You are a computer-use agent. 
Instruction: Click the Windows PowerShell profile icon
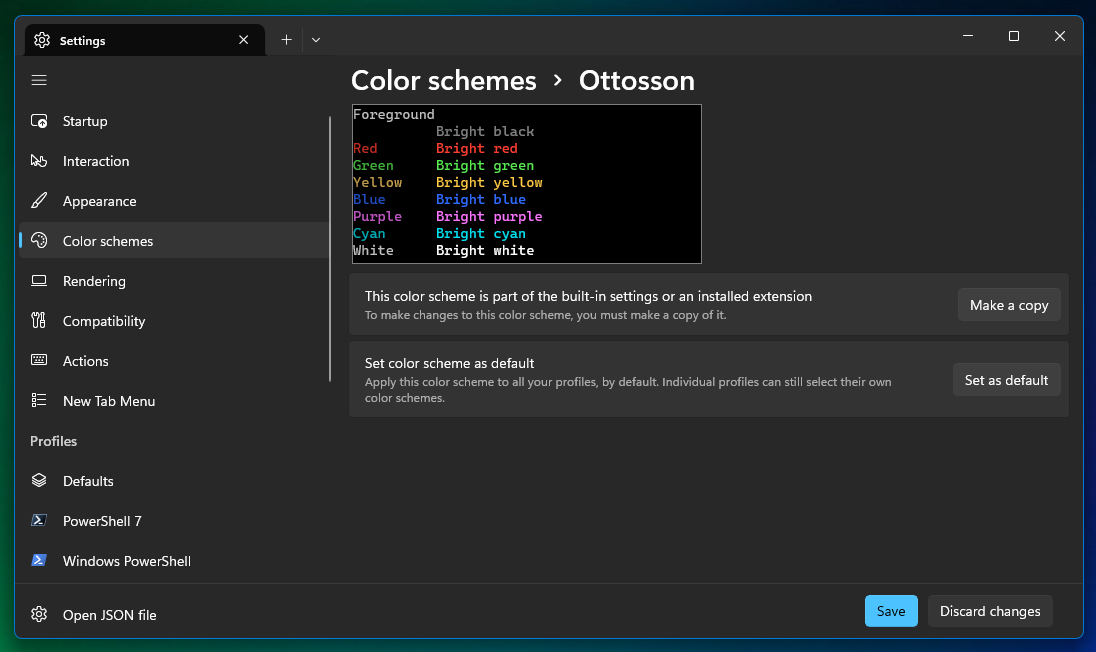coord(38,561)
